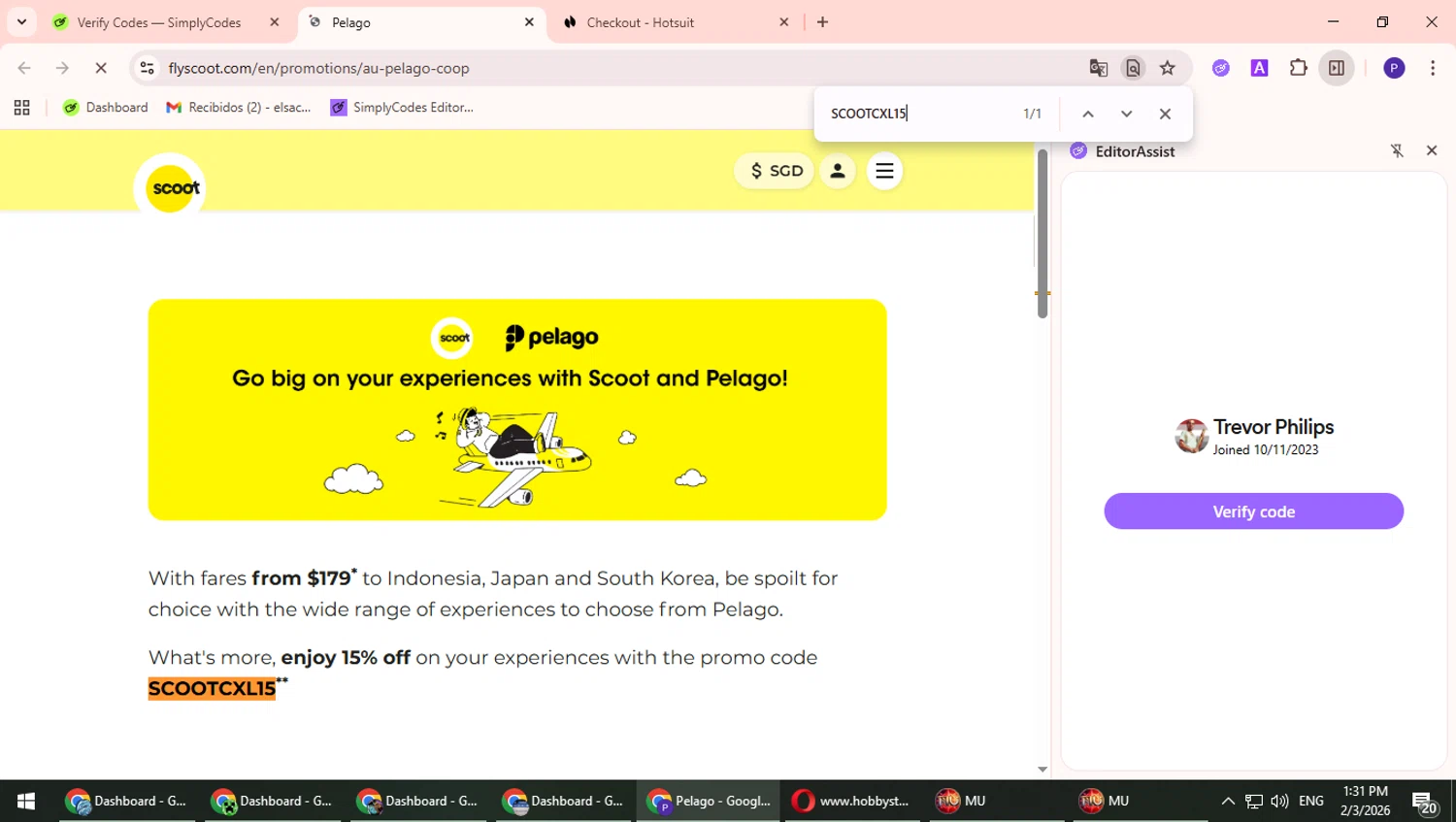Toggle the browser side panel
The height and width of the screenshot is (822, 1456).
1337,68
